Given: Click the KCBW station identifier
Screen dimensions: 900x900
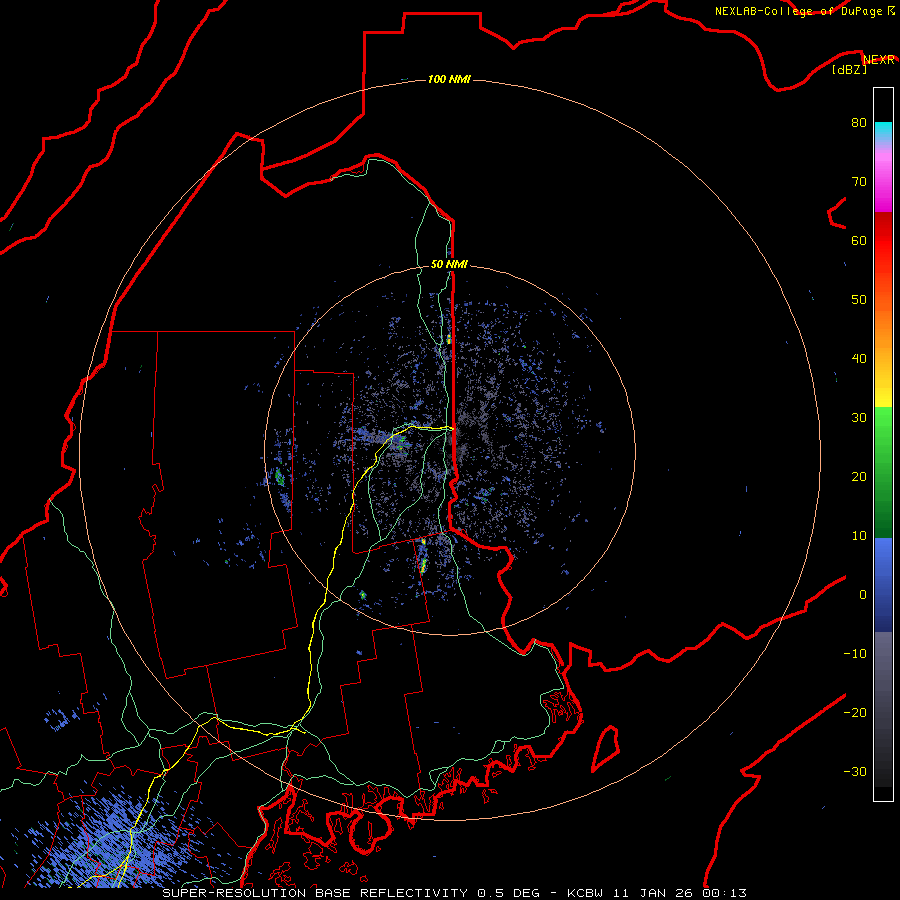Looking at the screenshot, I should (588, 893).
